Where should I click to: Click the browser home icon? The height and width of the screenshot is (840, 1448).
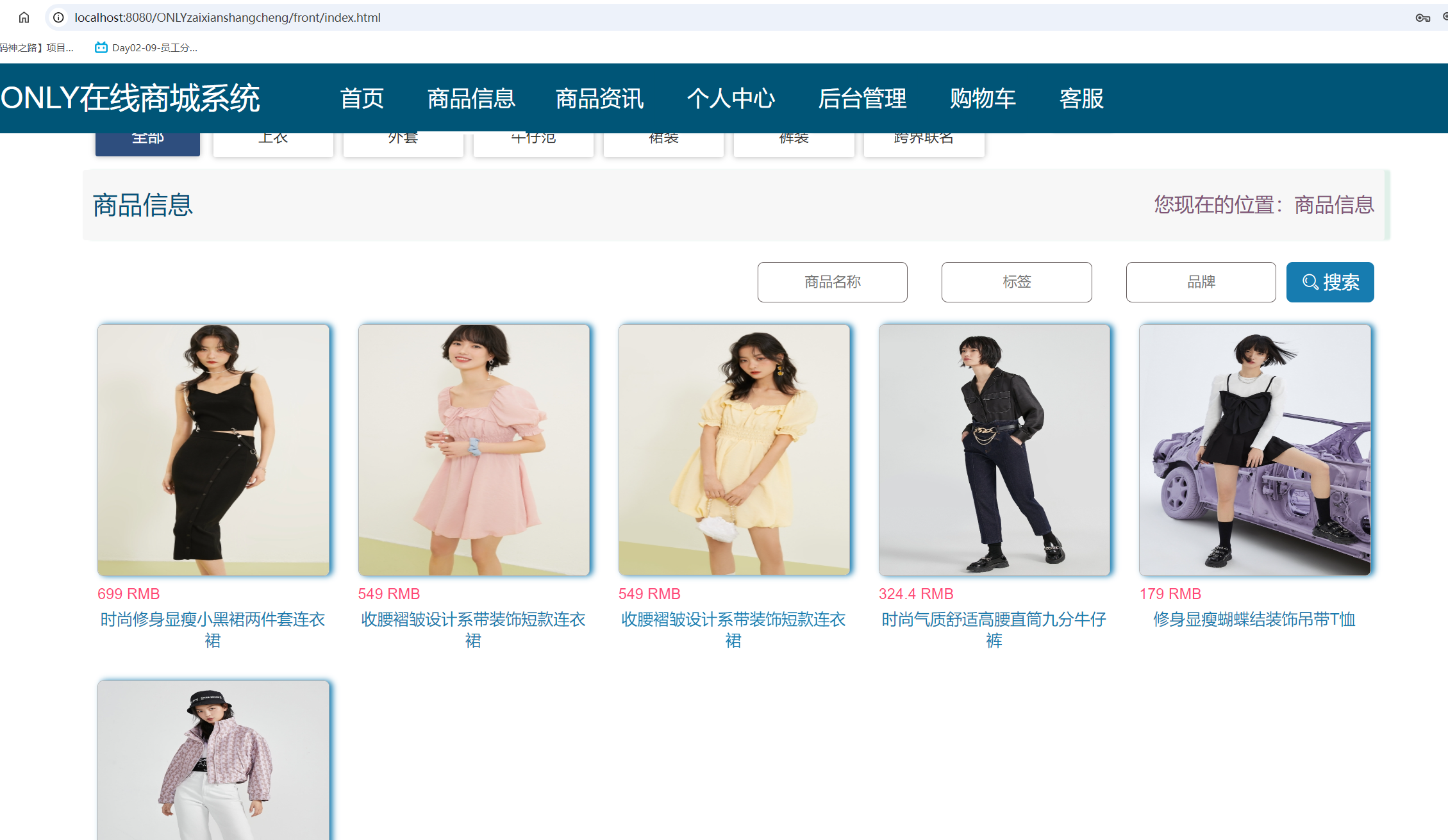24,17
